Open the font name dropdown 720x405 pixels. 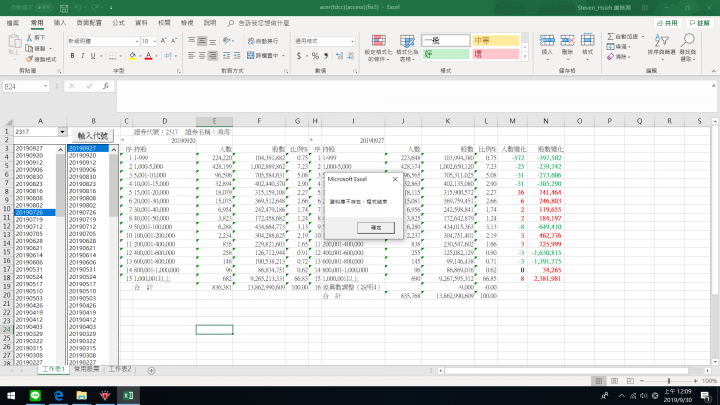tap(137, 41)
